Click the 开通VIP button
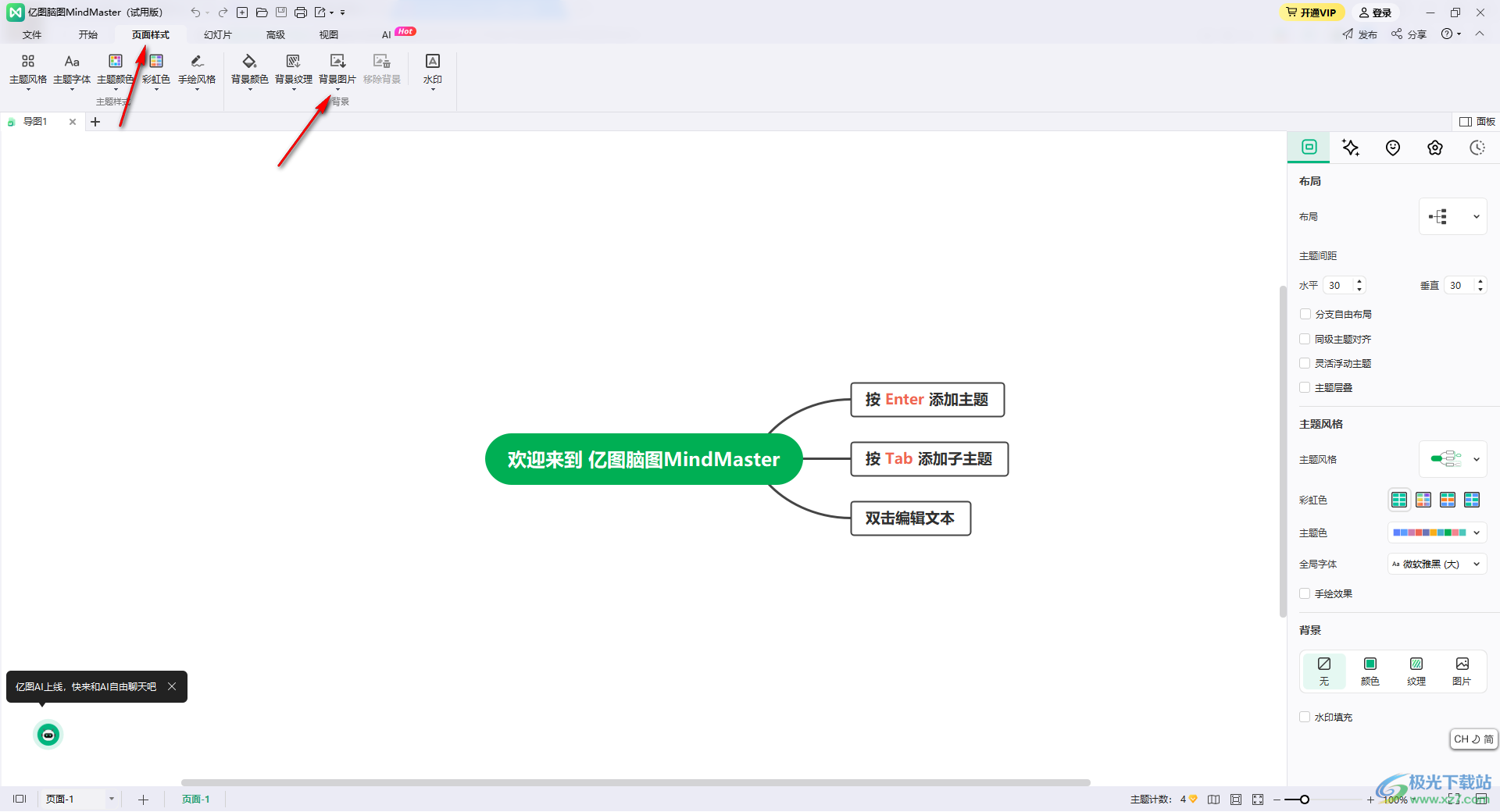 pos(1312,12)
